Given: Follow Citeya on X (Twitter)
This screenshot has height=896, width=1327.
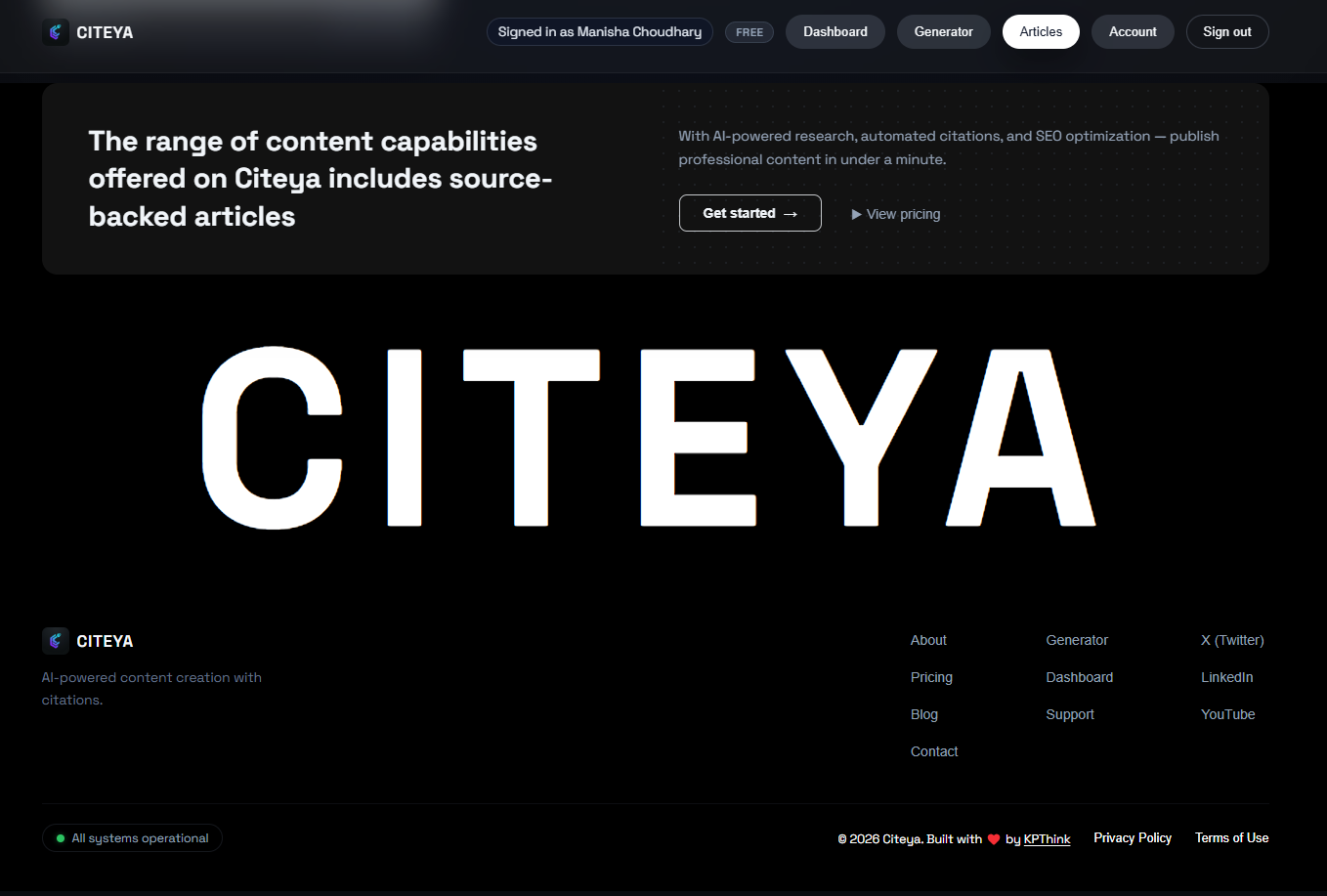Looking at the screenshot, I should pyautogui.click(x=1231, y=640).
